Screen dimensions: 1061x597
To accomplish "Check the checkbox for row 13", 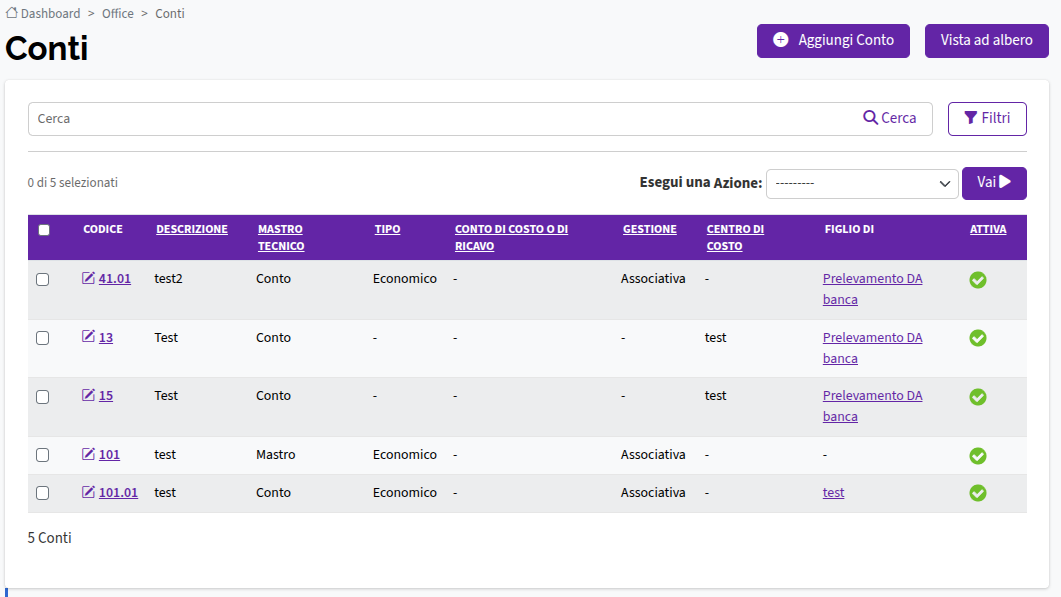I will tap(43, 338).
